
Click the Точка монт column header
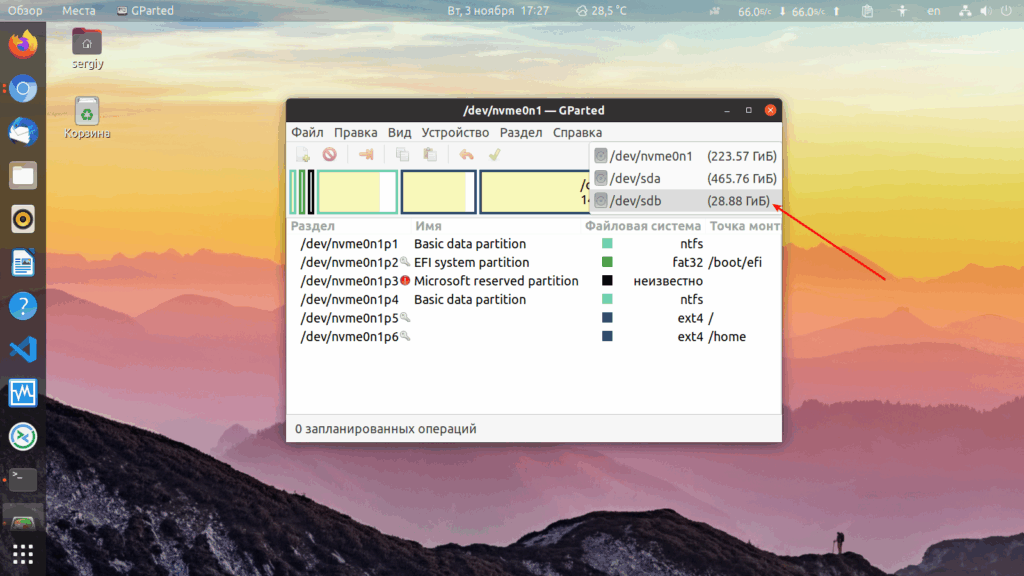tap(743, 226)
